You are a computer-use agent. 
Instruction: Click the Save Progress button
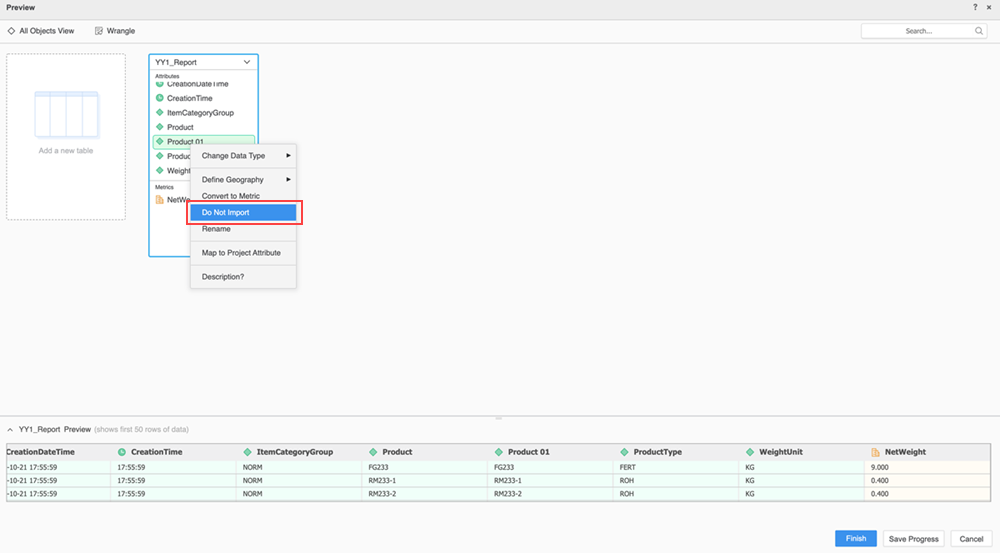(x=913, y=539)
